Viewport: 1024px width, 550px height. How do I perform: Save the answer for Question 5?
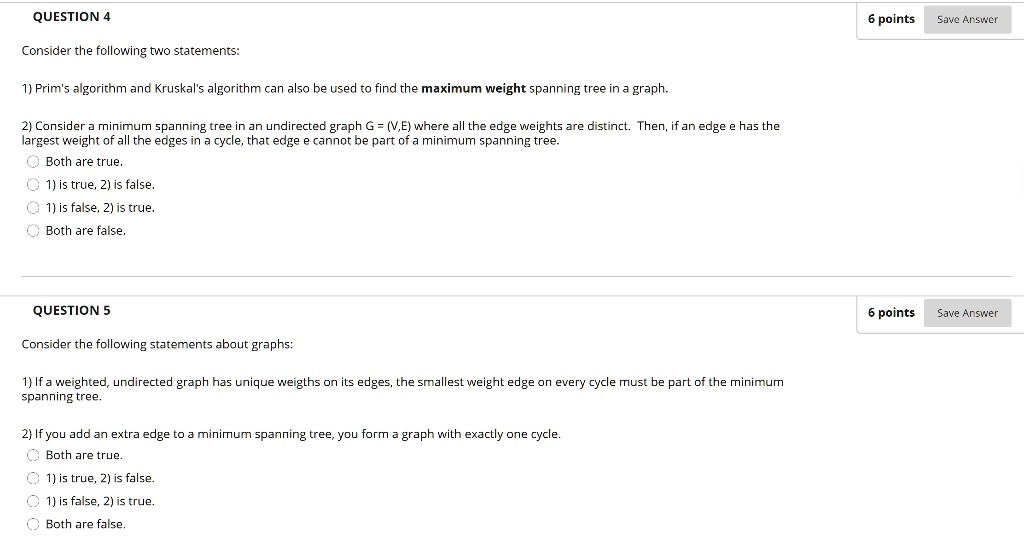pos(967,313)
